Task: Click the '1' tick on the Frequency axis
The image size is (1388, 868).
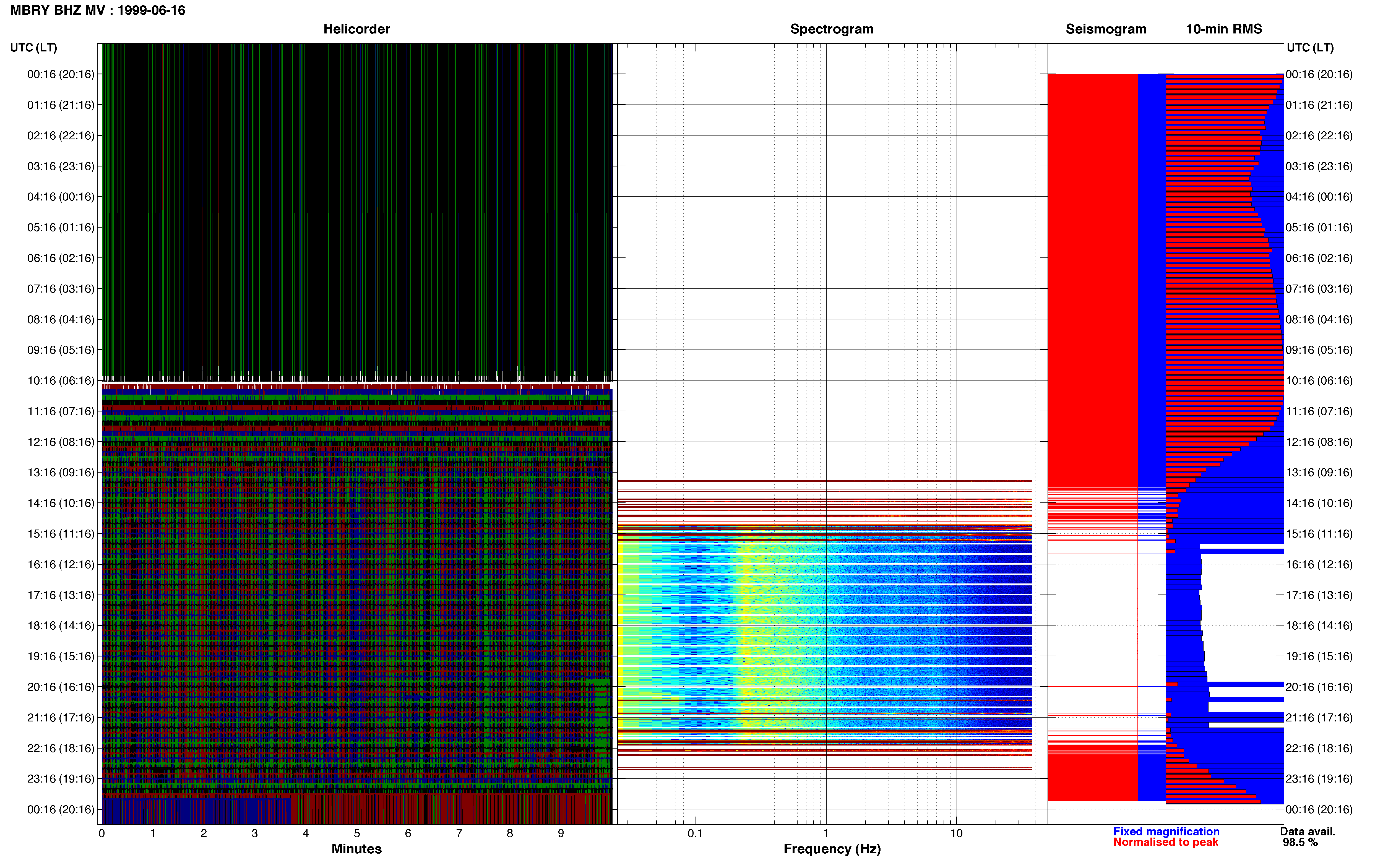Action: click(x=825, y=833)
